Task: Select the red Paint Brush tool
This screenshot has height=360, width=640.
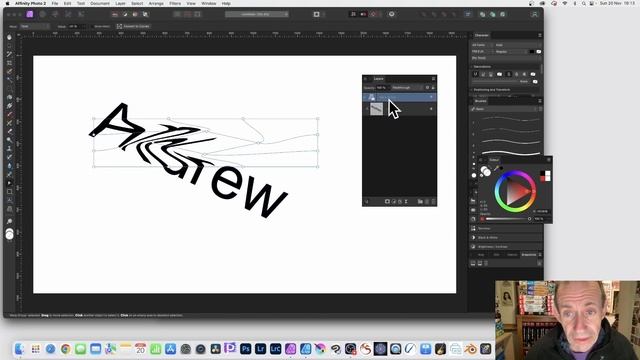Action: tap(9, 114)
